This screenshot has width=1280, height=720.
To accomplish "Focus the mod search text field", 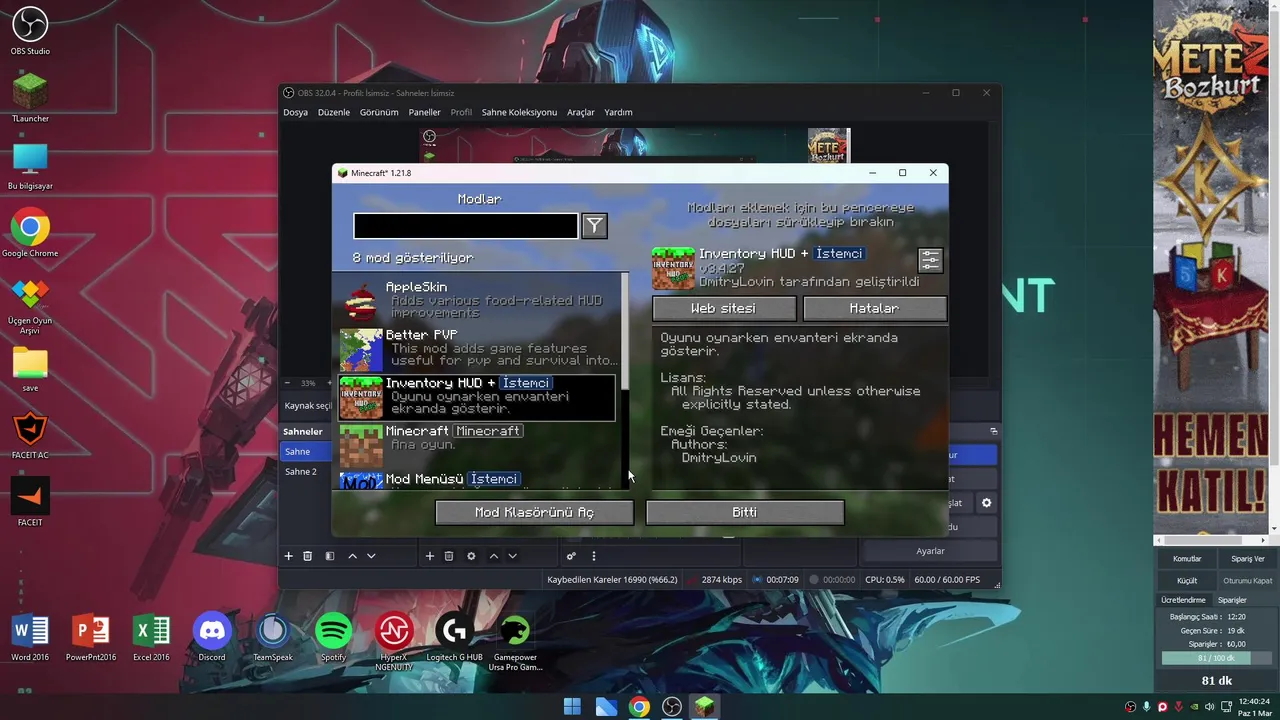I will pyautogui.click(x=465, y=226).
